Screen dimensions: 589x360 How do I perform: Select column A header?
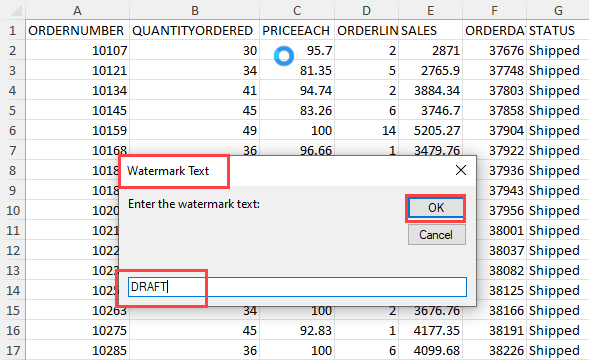click(77, 10)
